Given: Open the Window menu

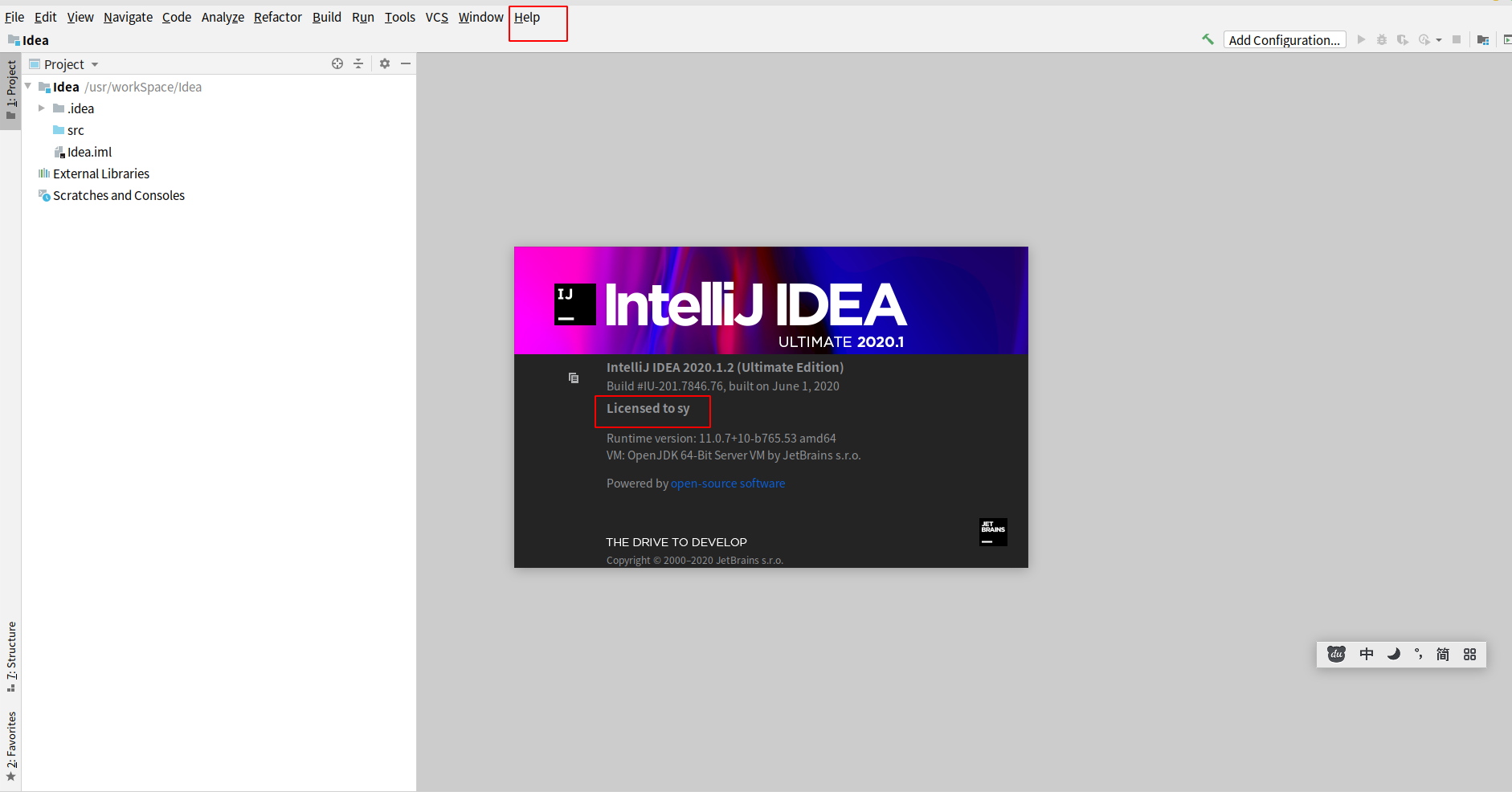Looking at the screenshot, I should pyautogui.click(x=481, y=17).
